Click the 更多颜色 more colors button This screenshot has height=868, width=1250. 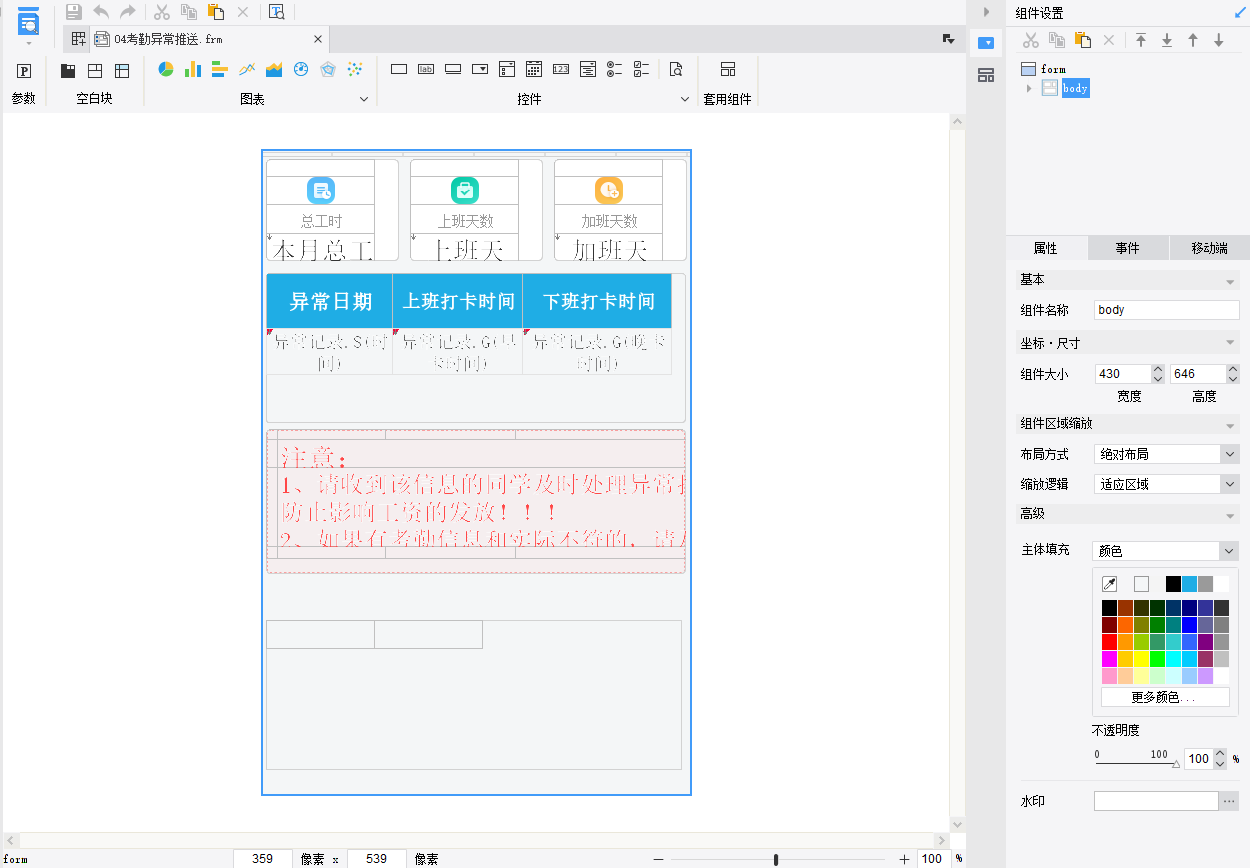(1165, 697)
